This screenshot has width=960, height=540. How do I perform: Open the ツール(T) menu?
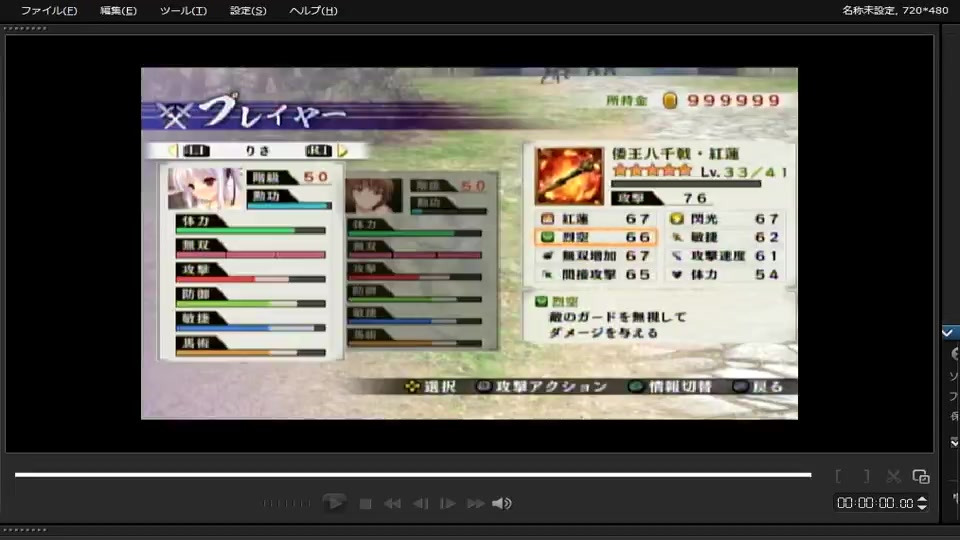[x=183, y=10]
